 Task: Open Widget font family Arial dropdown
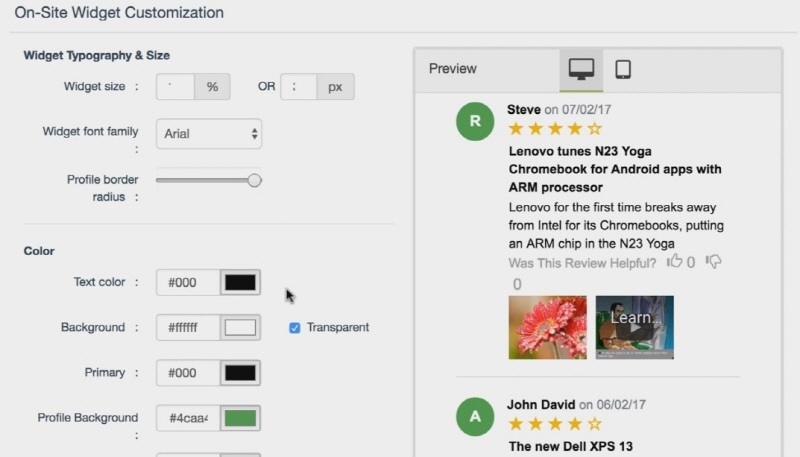point(209,134)
